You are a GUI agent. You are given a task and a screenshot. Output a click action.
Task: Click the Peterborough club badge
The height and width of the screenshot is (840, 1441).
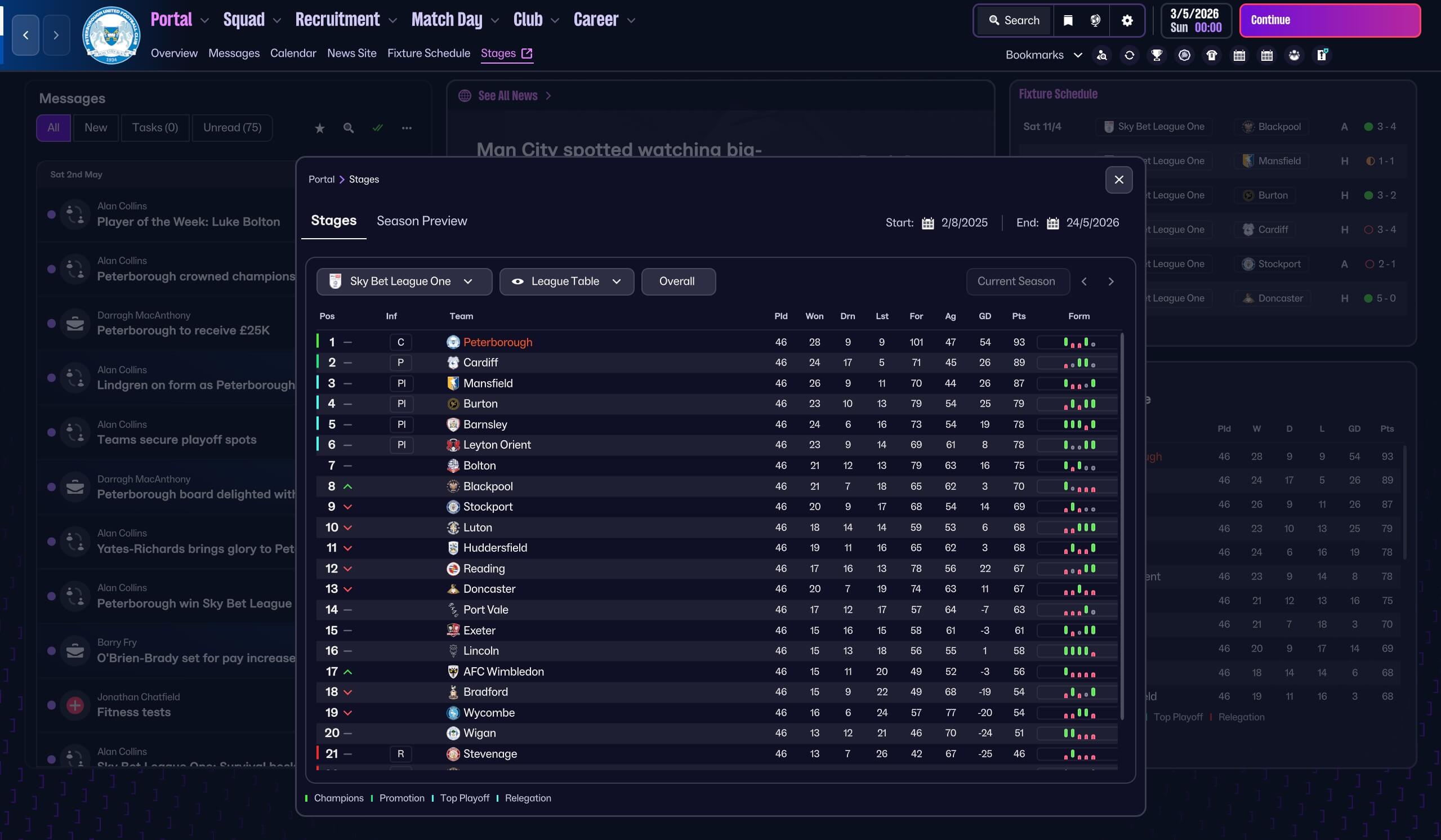[x=111, y=35]
